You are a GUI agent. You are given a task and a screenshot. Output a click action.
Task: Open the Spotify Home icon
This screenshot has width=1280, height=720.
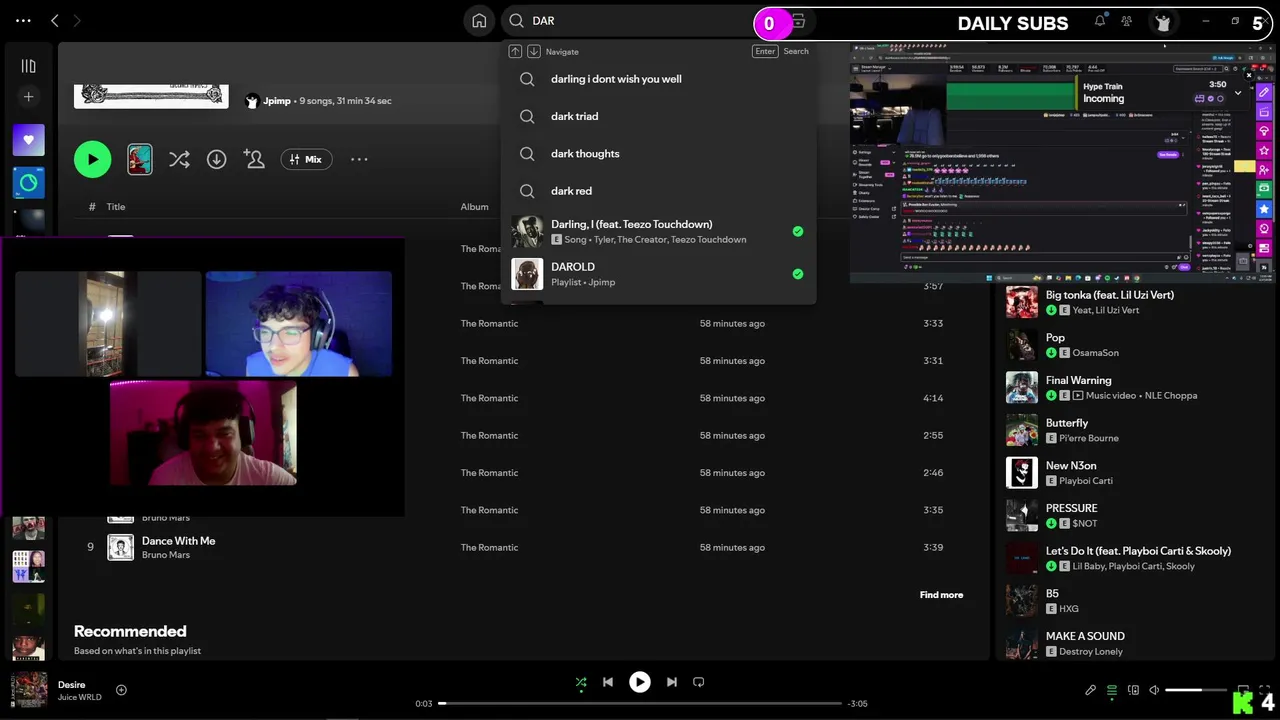click(479, 21)
